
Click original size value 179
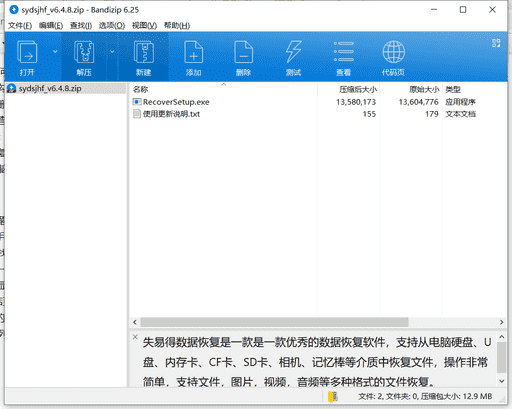(x=432, y=114)
